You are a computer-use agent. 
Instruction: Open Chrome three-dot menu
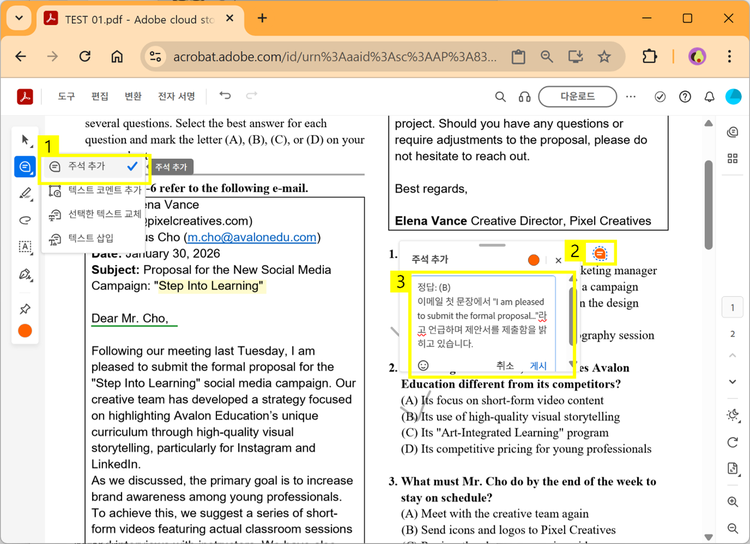(729, 56)
